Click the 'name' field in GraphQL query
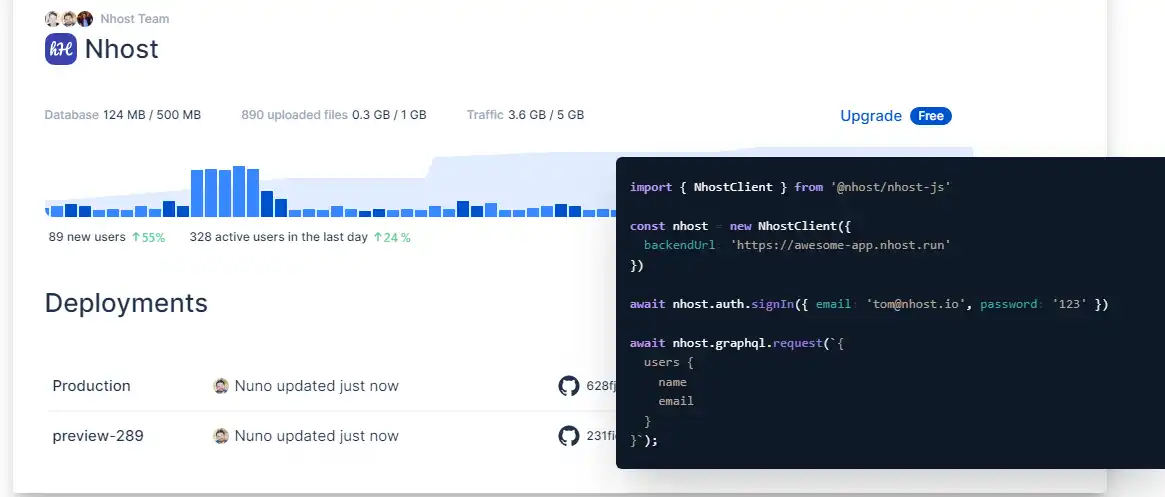 click(x=672, y=382)
